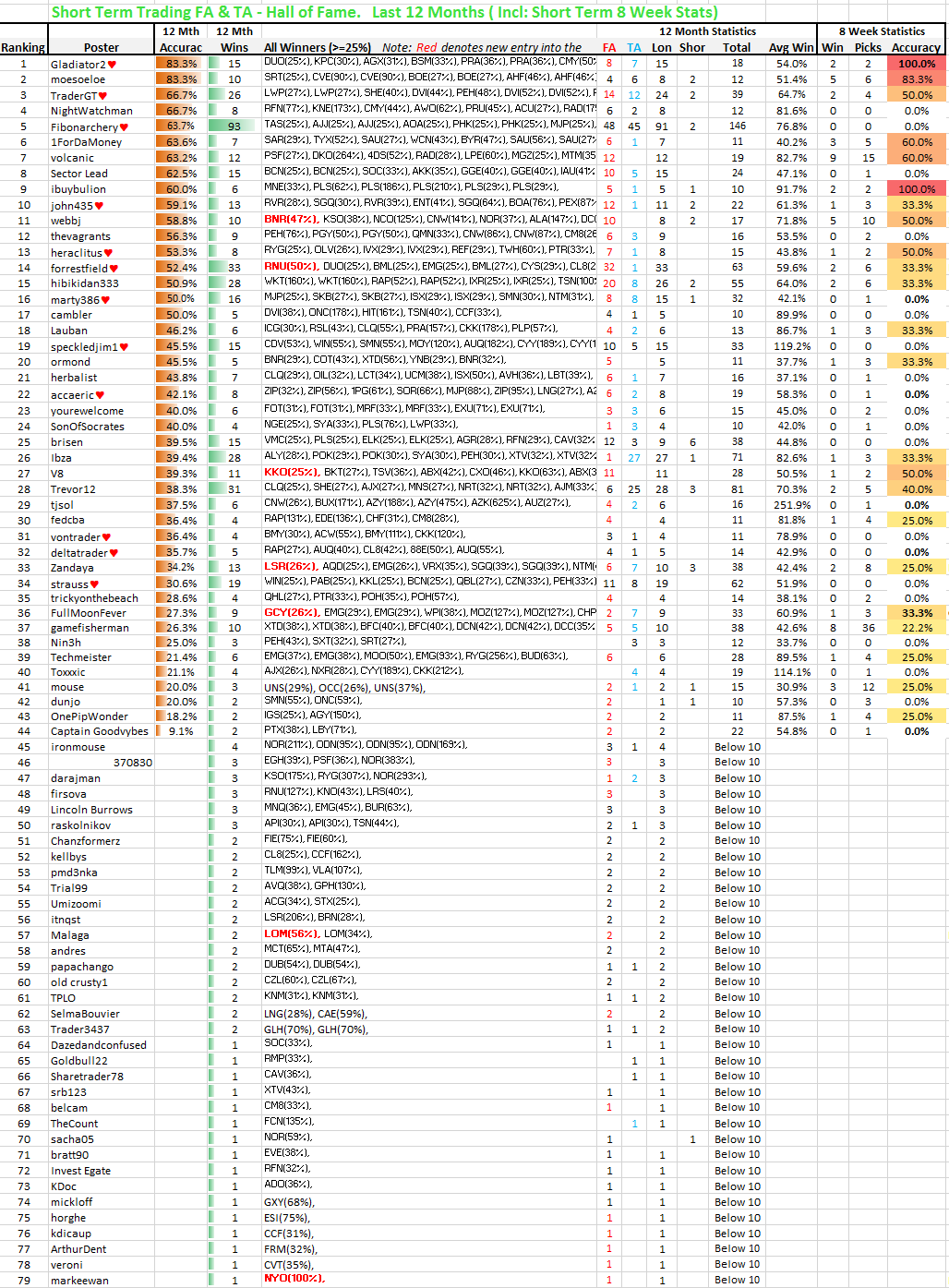949x1288 pixels.
Task: Click the '9.1%' 12-month accuracy cell
Action: pyautogui.click(x=181, y=731)
